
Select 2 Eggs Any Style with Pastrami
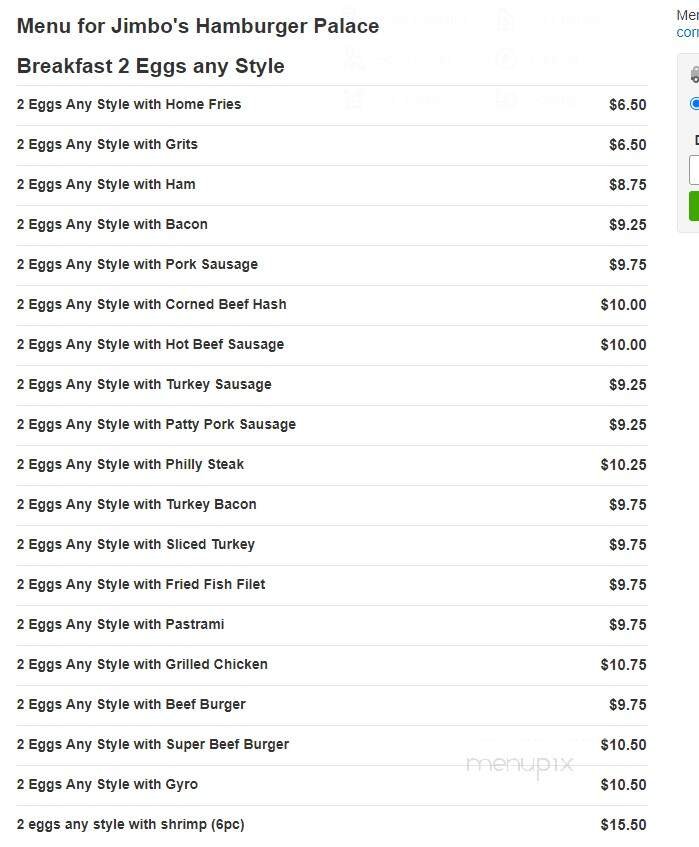(x=120, y=624)
